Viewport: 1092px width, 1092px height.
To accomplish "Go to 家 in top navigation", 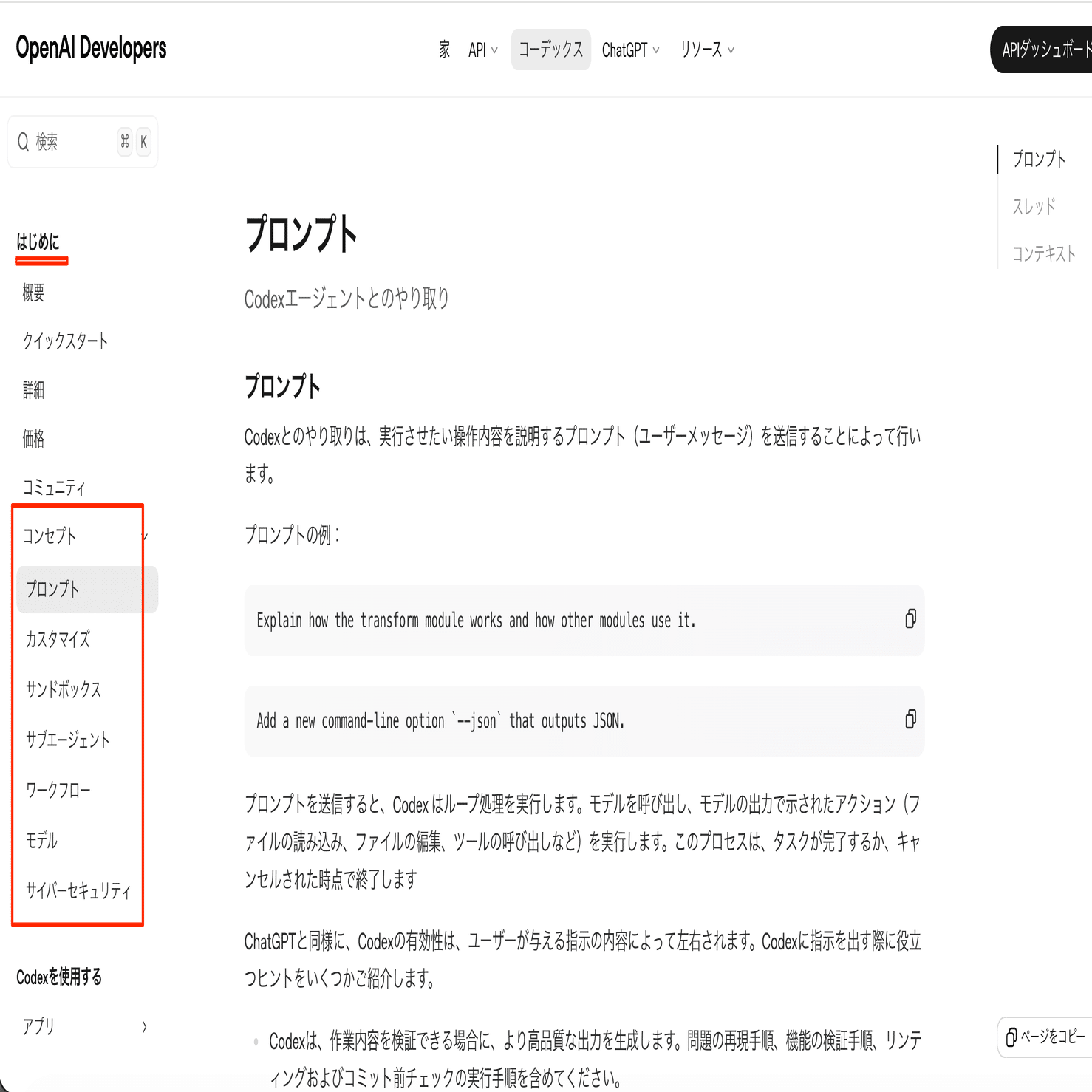I will pyautogui.click(x=444, y=50).
